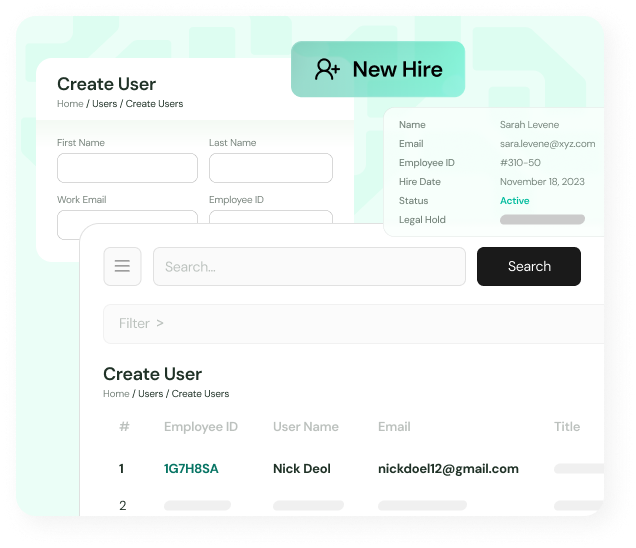This screenshot has width=636, height=548.
Task: Expand the Filter chevron arrow
Action: click(160, 323)
